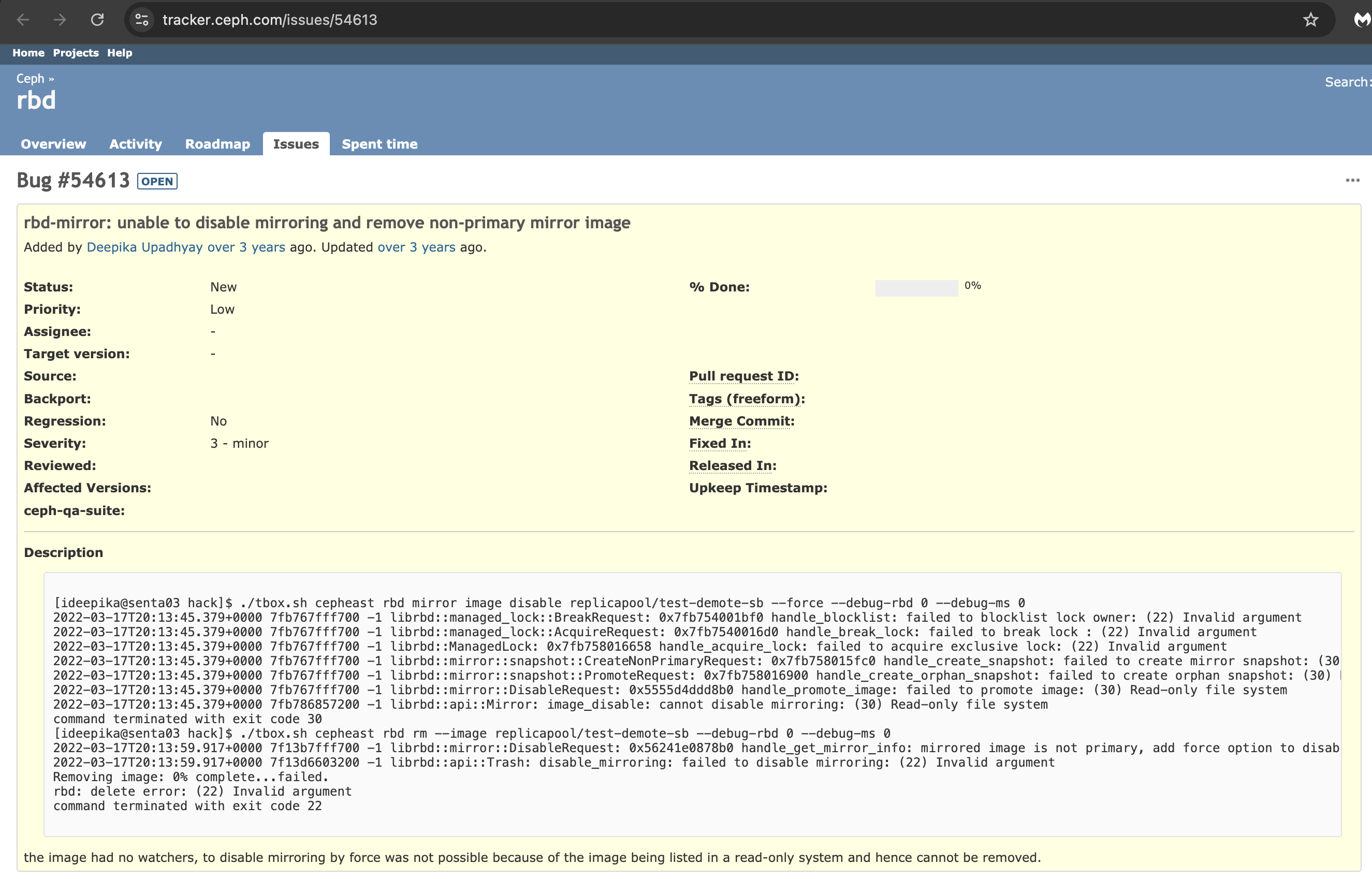Click the % Done progress bar
Screen dimensions: 1372x879
[916, 288]
